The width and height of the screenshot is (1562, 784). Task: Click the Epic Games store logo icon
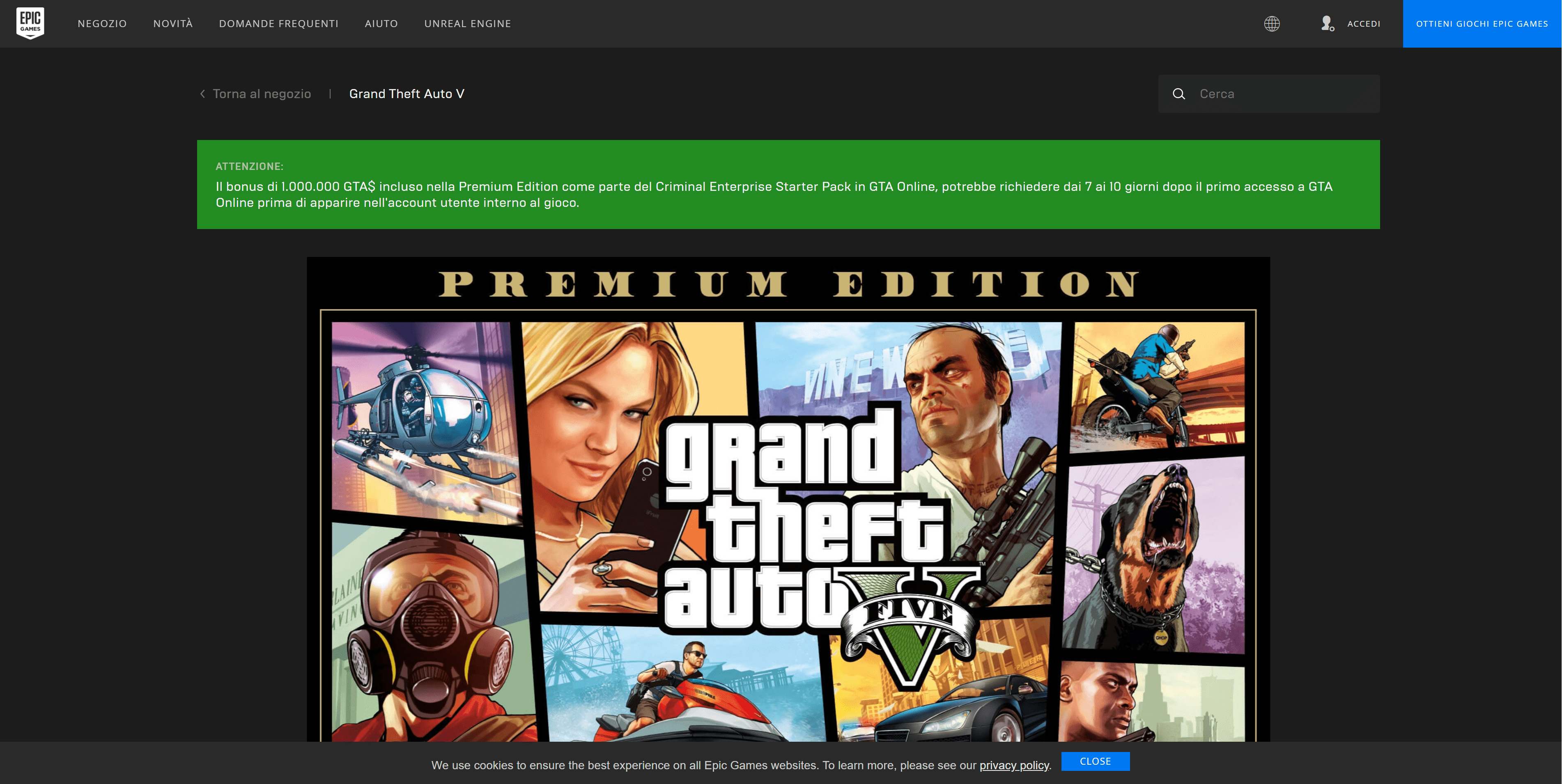point(29,22)
